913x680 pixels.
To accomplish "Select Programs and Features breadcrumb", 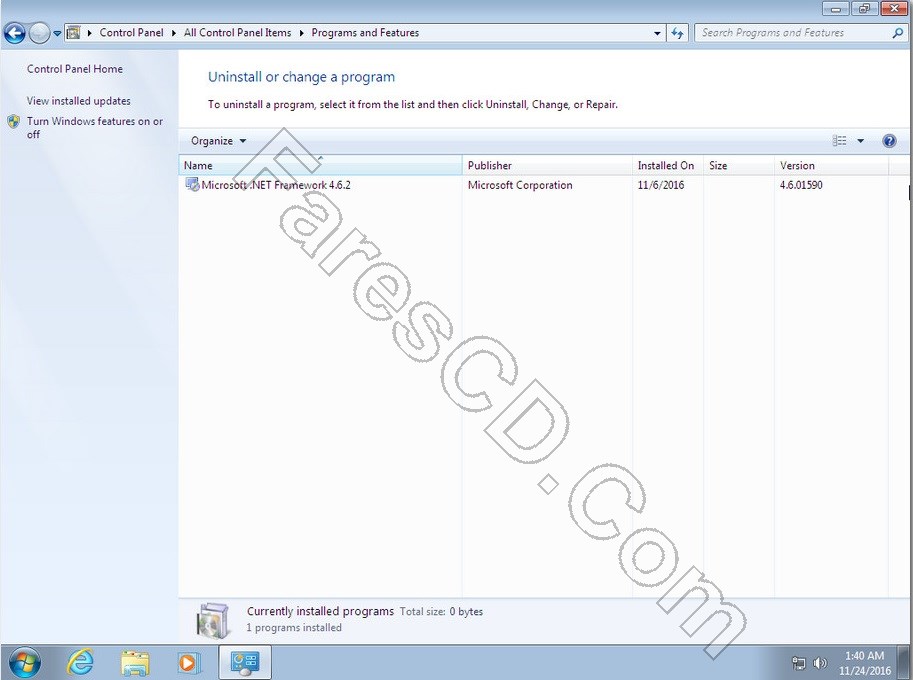I will tap(365, 33).
